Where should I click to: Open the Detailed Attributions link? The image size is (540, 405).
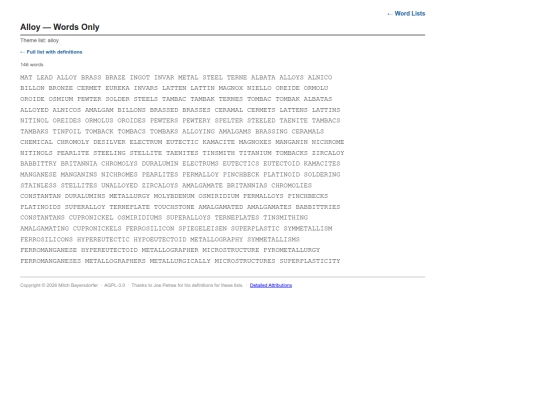pyautogui.click(x=271, y=285)
